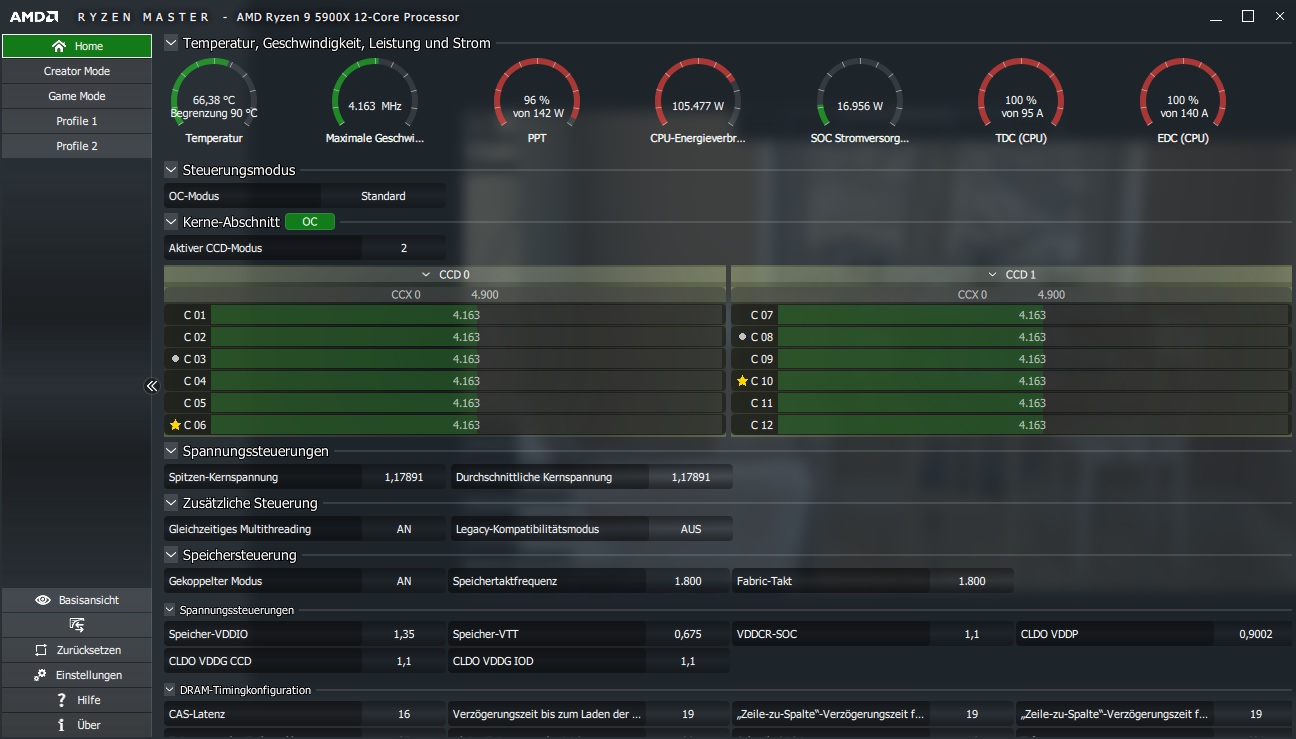Toggle Gleichzeitiges Multithreading value AN
The image size is (1296, 739).
click(404, 529)
